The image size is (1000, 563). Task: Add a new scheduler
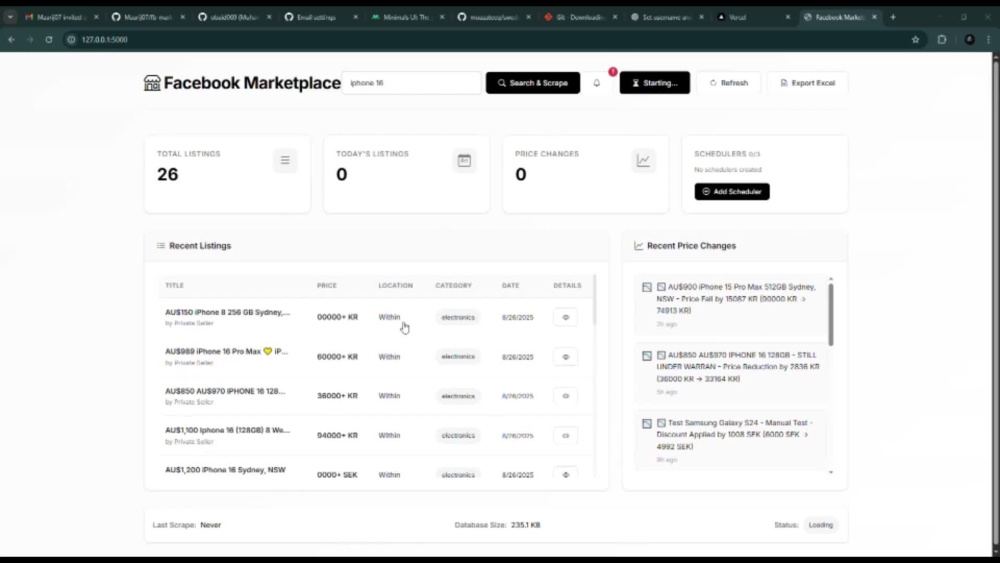(732, 191)
